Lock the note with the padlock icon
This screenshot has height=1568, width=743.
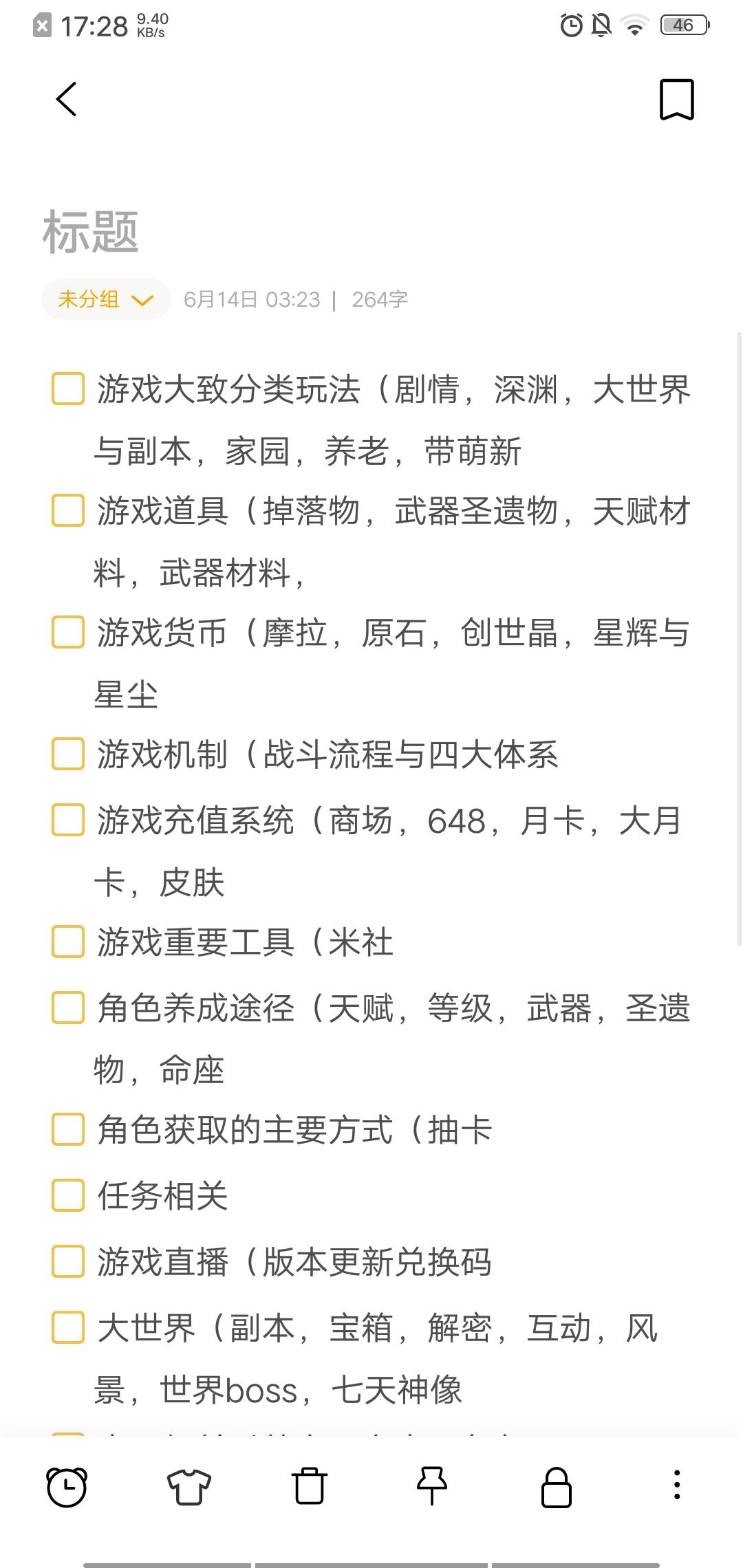click(557, 1488)
